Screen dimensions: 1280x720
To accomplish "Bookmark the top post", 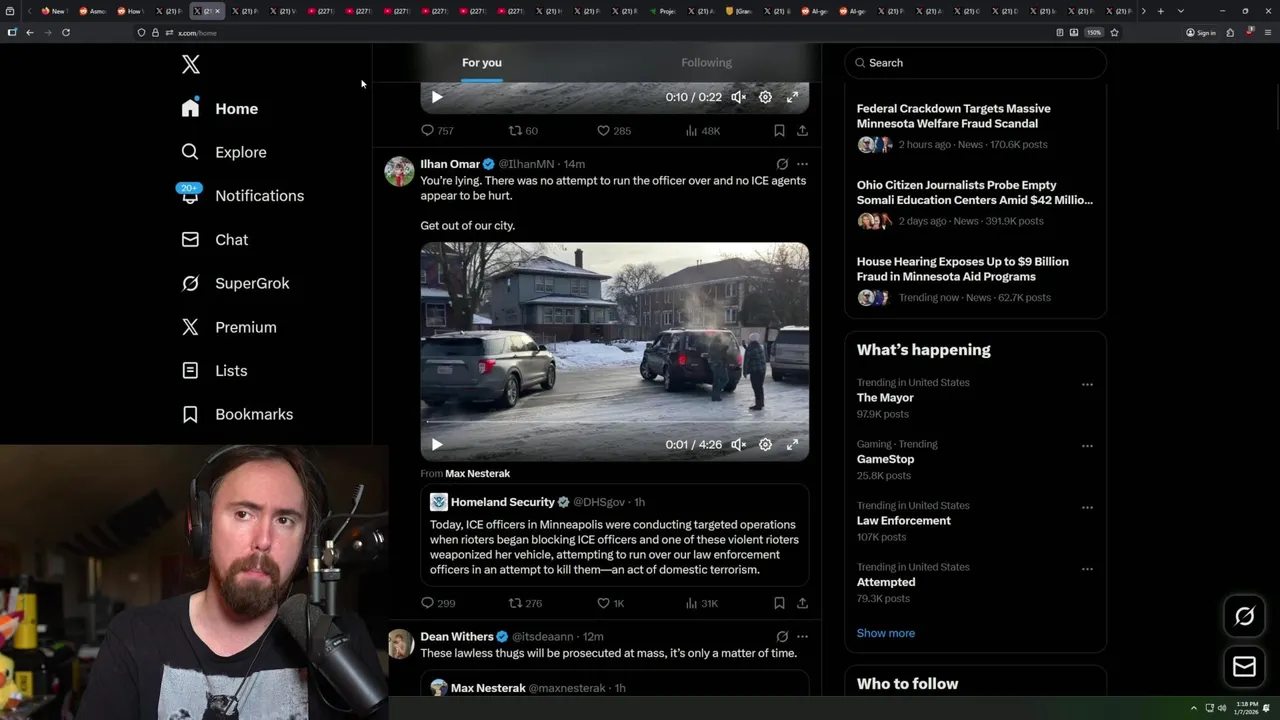I will (779, 130).
